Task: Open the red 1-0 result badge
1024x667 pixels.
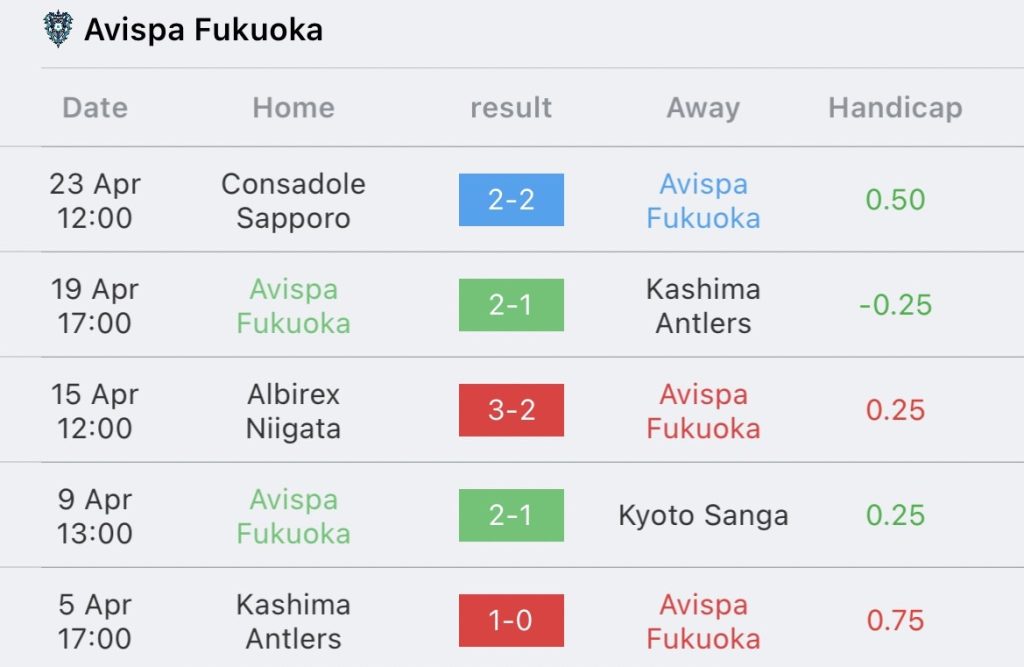Action: [x=511, y=620]
